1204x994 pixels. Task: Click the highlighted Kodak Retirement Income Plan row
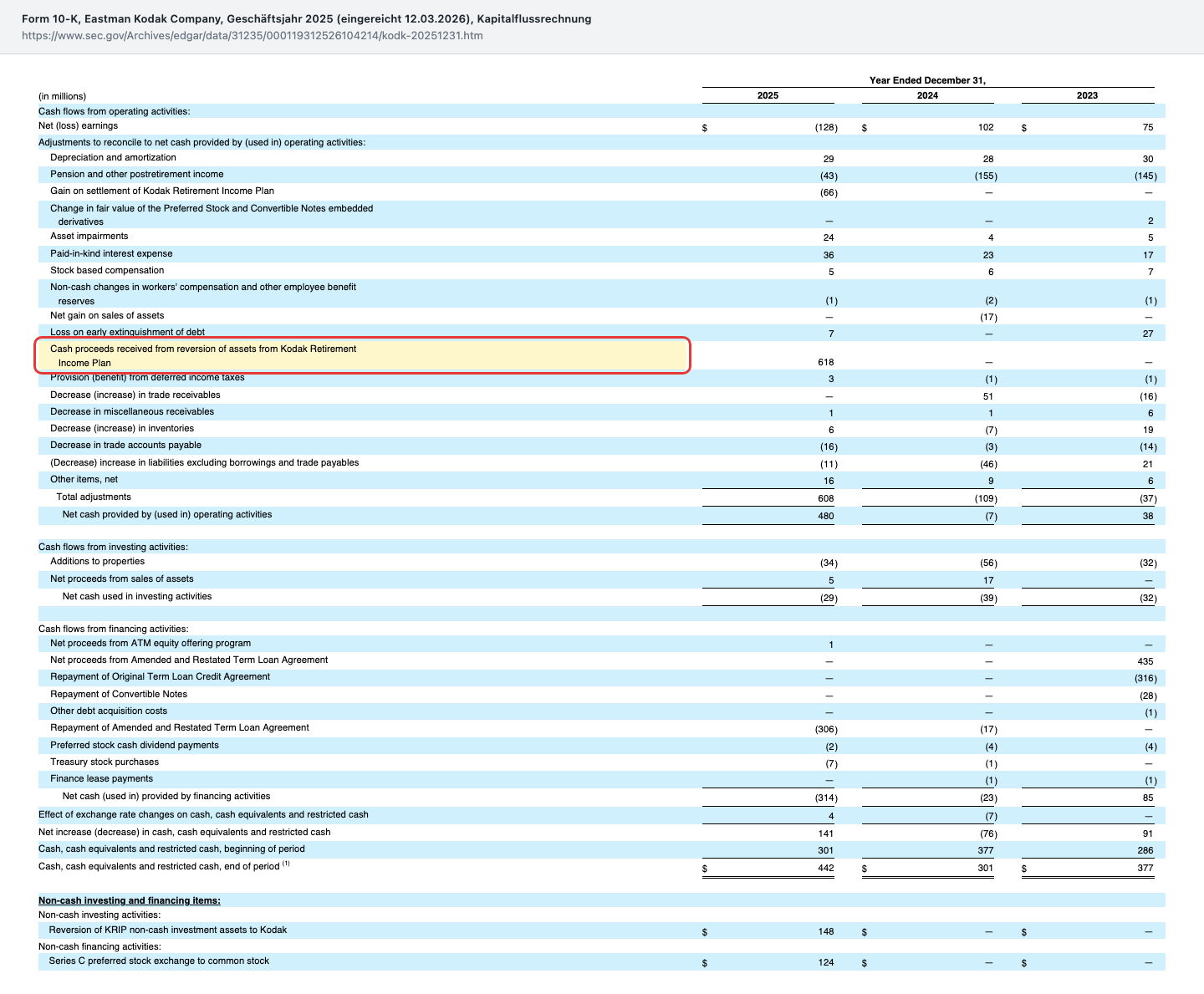362,355
